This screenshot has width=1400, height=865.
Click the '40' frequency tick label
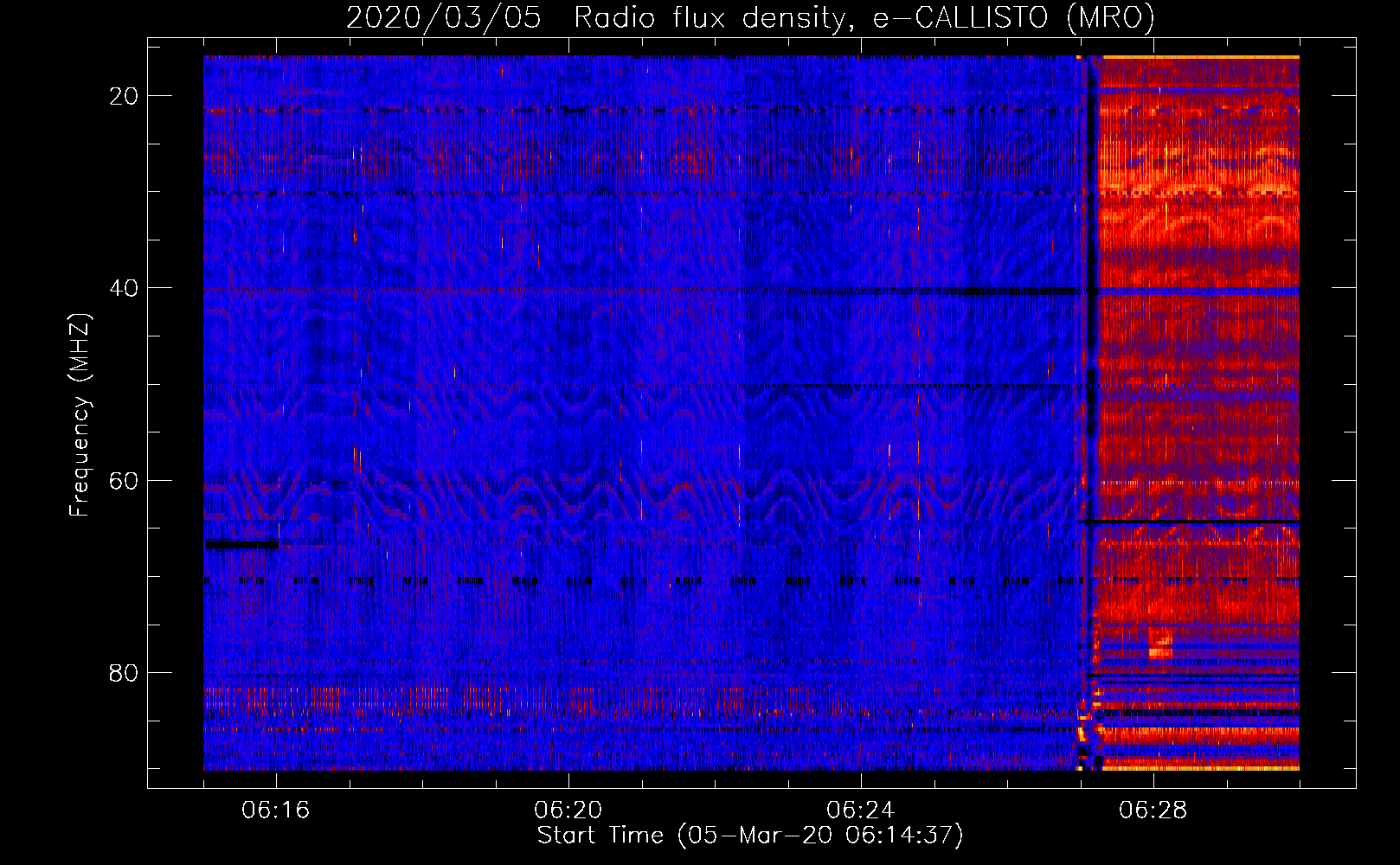pyautogui.click(x=124, y=288)
